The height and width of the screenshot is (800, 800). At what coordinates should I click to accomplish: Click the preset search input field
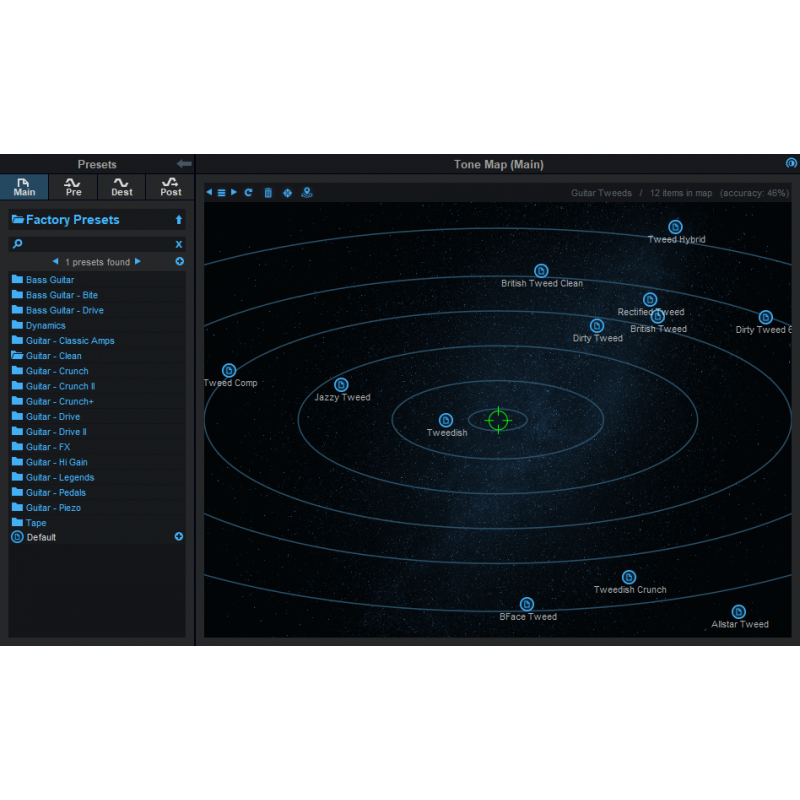click(95, 244)
